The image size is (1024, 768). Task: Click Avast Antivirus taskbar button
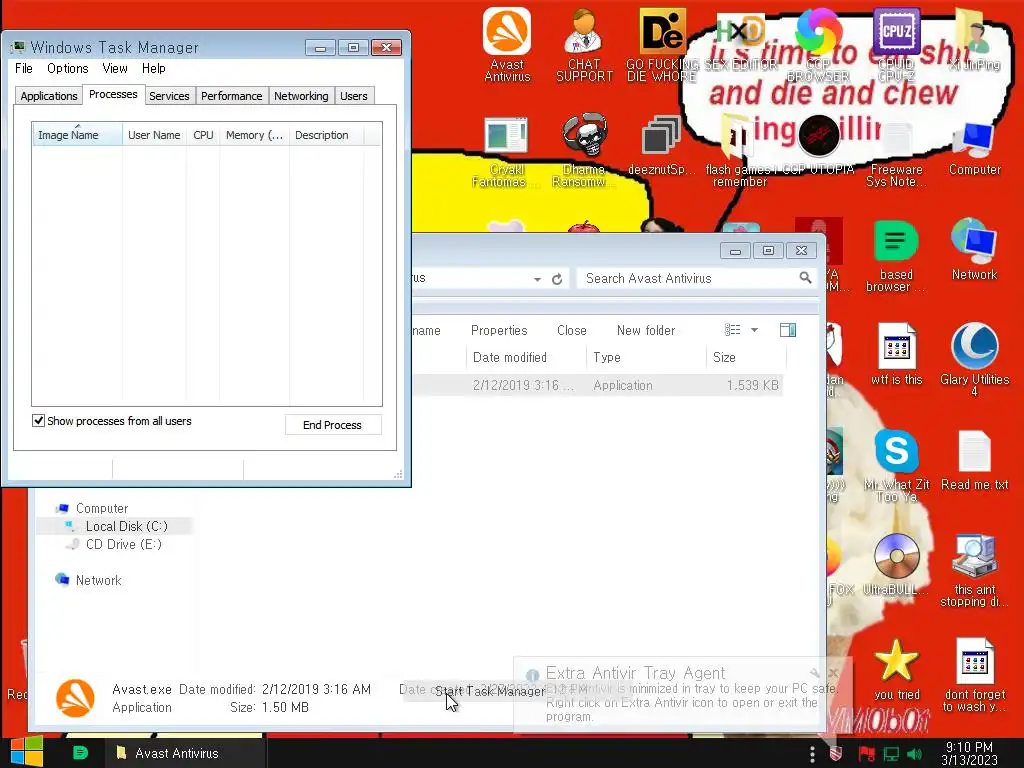pyautogui.click(x=186, y=752)
